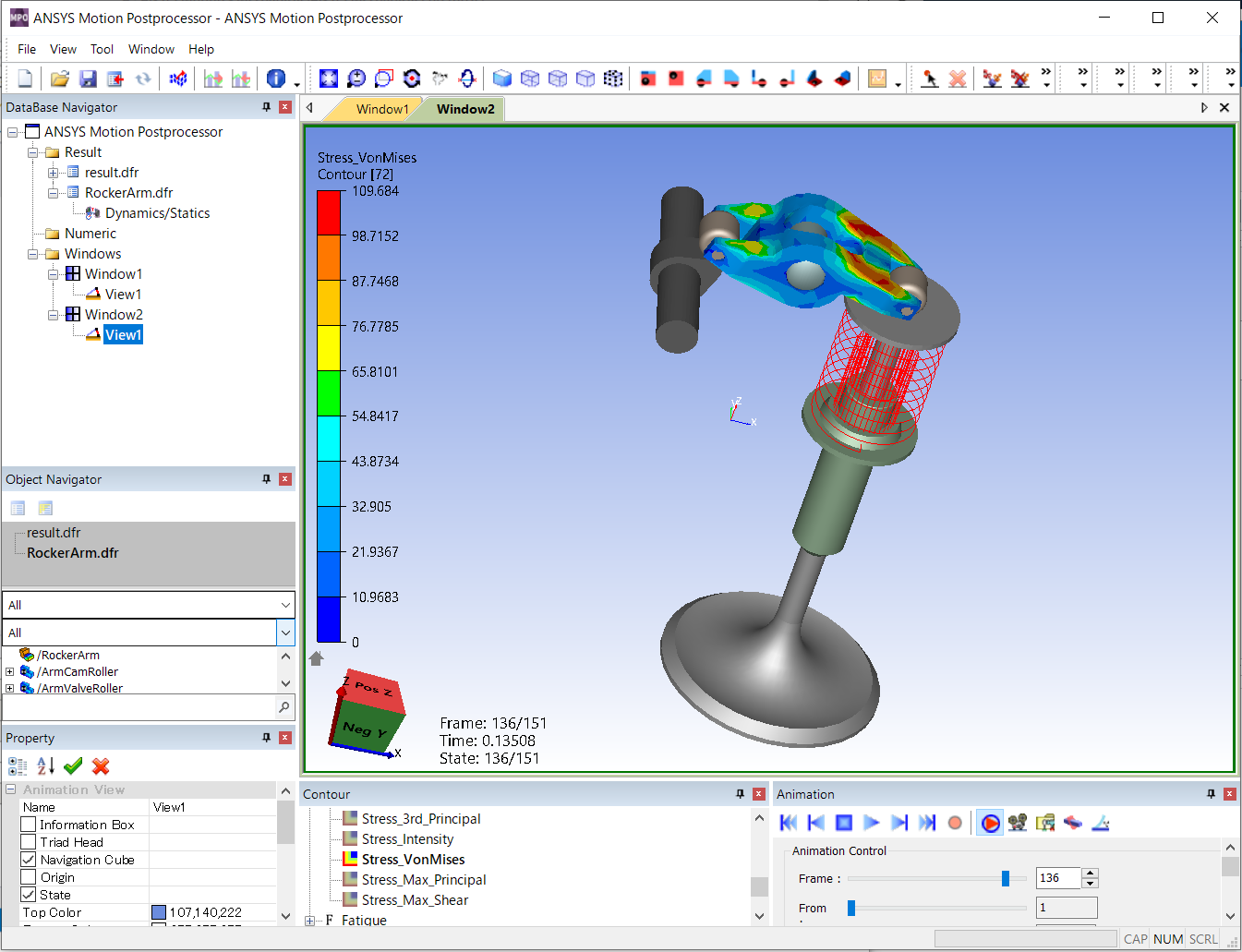
Task: Click the Frame number input field
Action: coord(1058,878)
